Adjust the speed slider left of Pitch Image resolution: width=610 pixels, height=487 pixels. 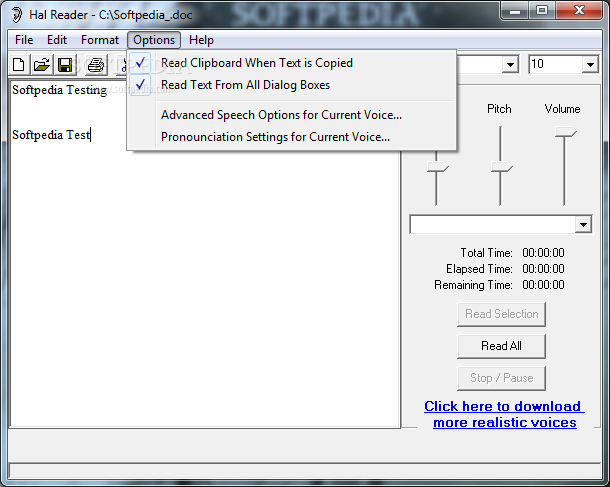coord(438,167)
